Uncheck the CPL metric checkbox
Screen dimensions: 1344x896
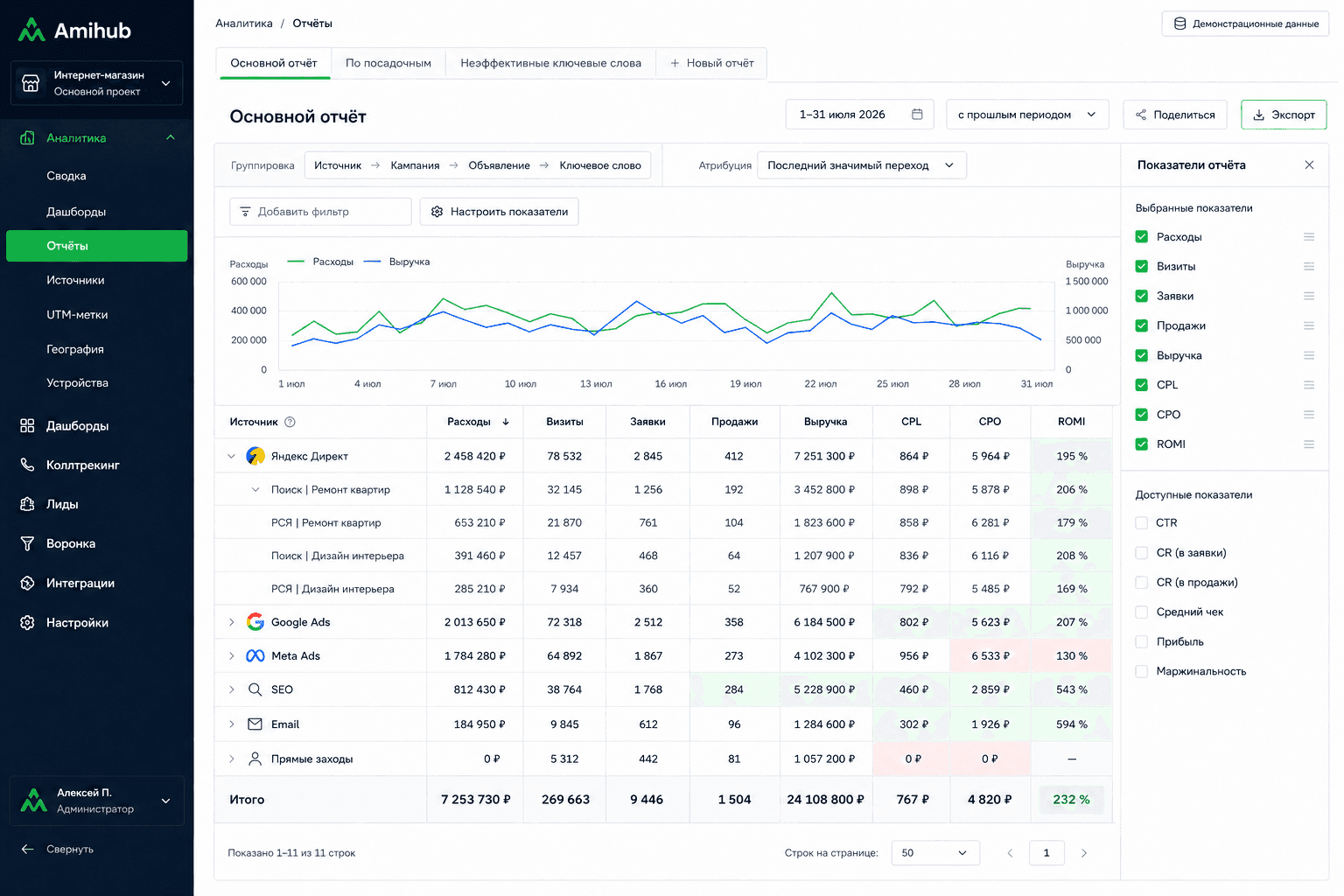coord(1141,385)
